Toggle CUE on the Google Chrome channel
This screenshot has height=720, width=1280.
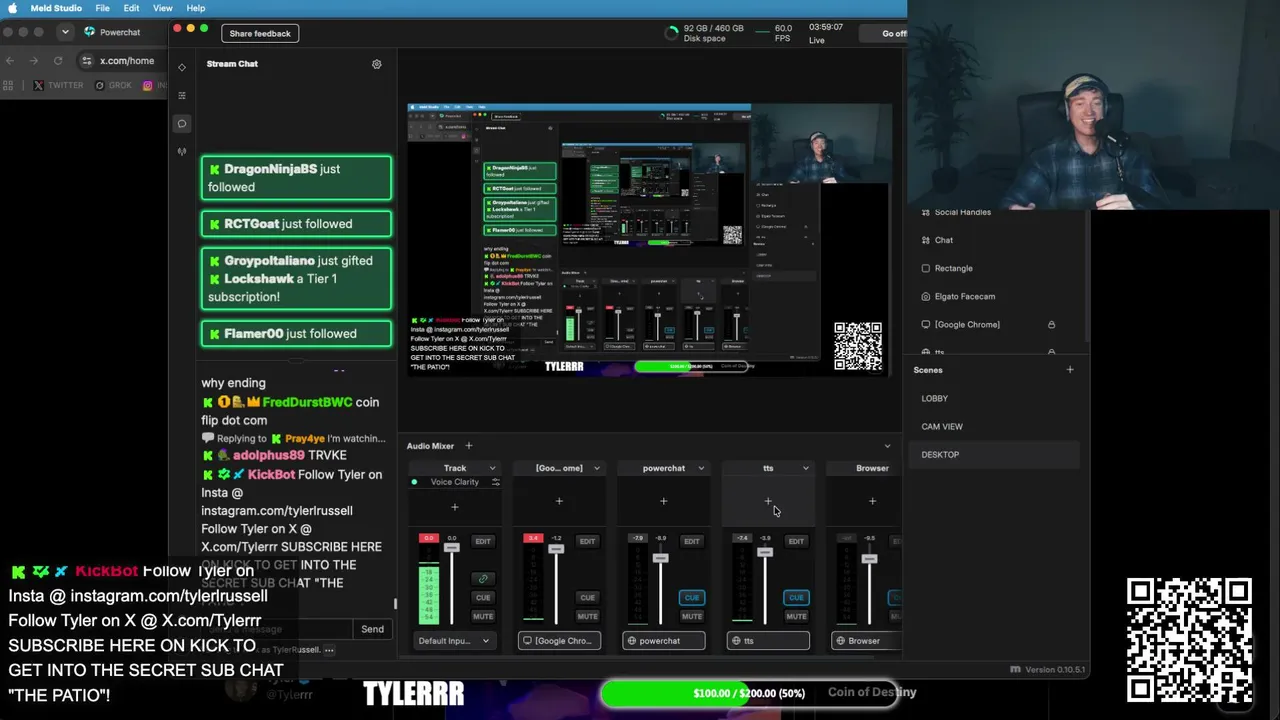(x=587, y=598)
